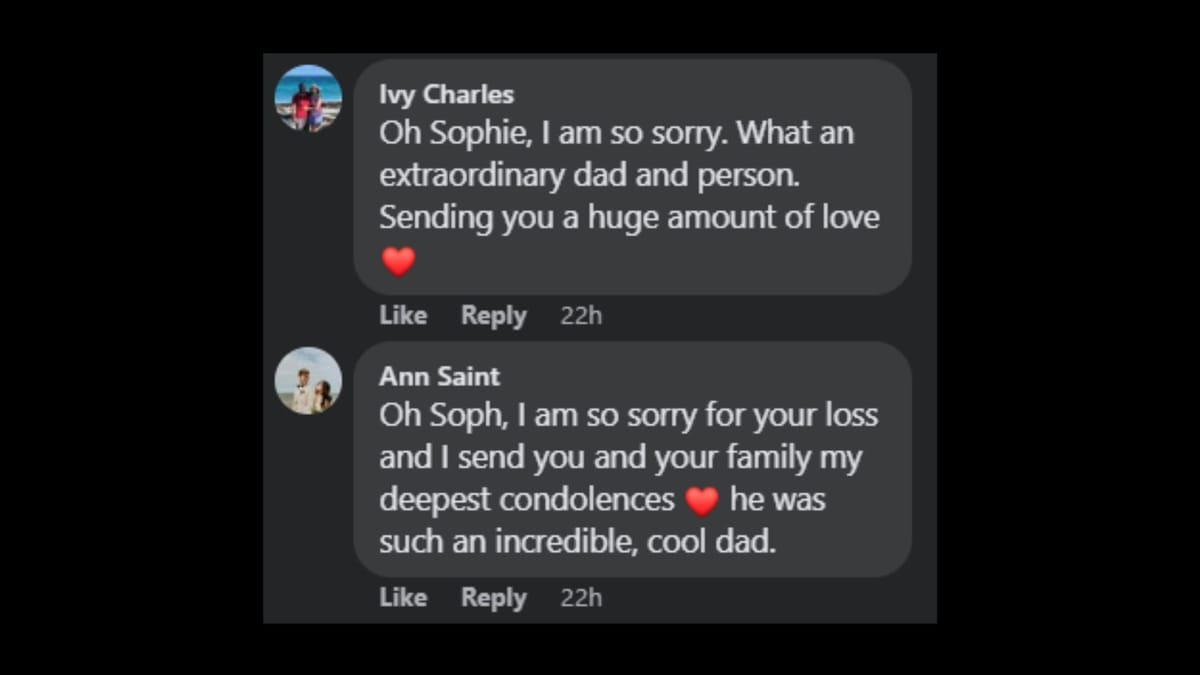Screen dimensions: 1200x675
Task: Reply to Ivy Charles's comment
Action: click(x=493, y=316)
